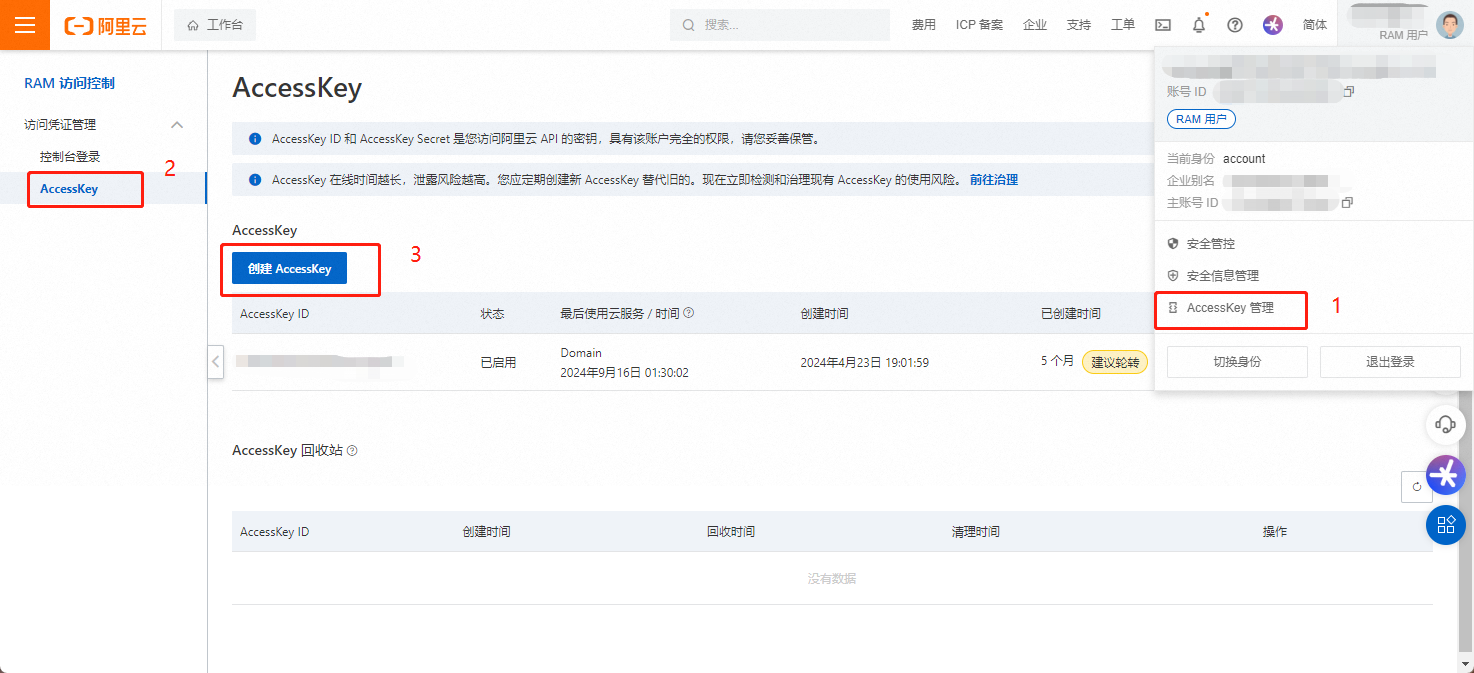
Task: Click the RAM 访问控制 sidebar title
Action: 70,84
